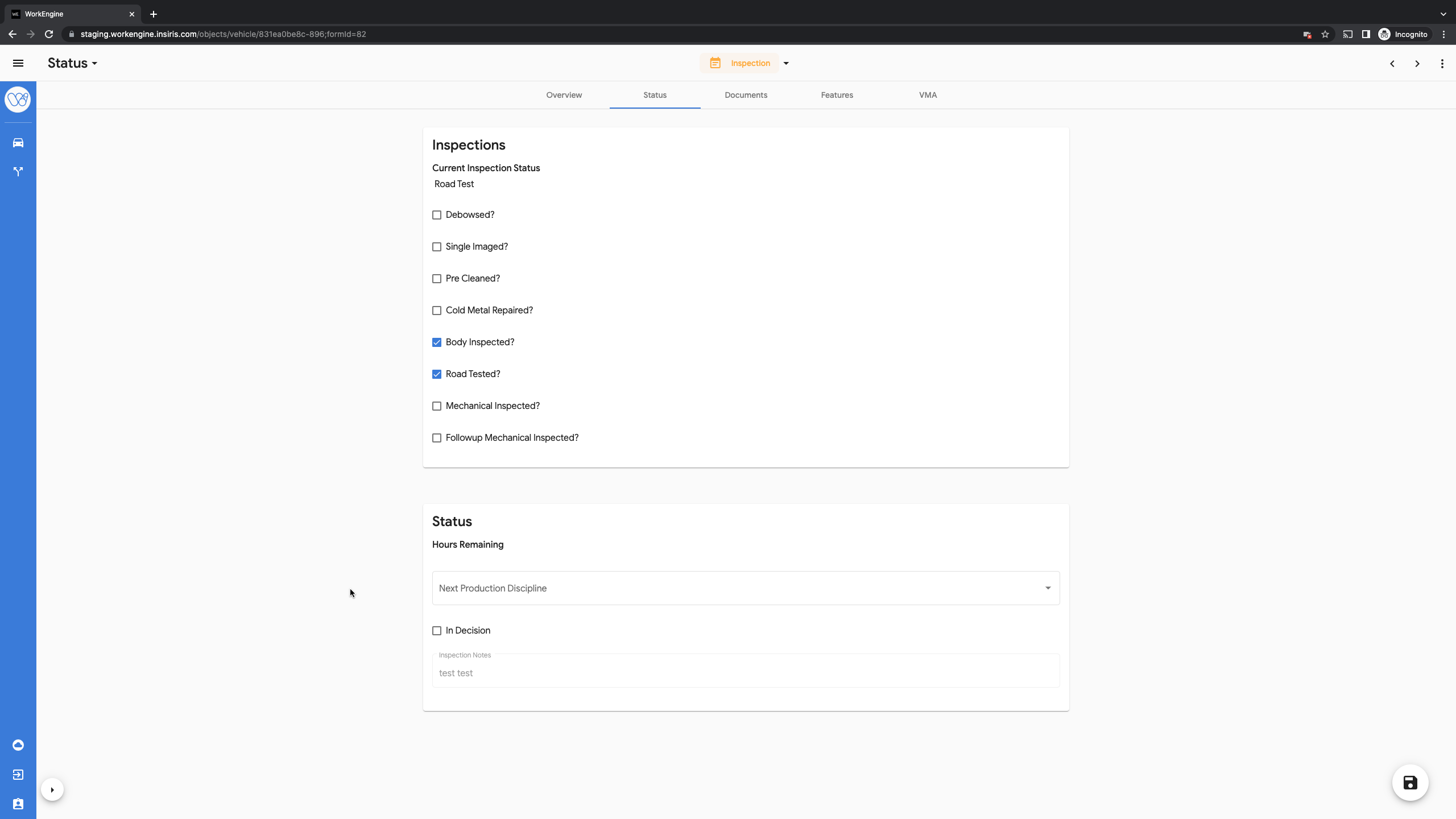The width and height of the screenshot is (1456, 819).
Task: Click into the Inspection Notes field
Action: click(x=745, y=673)
